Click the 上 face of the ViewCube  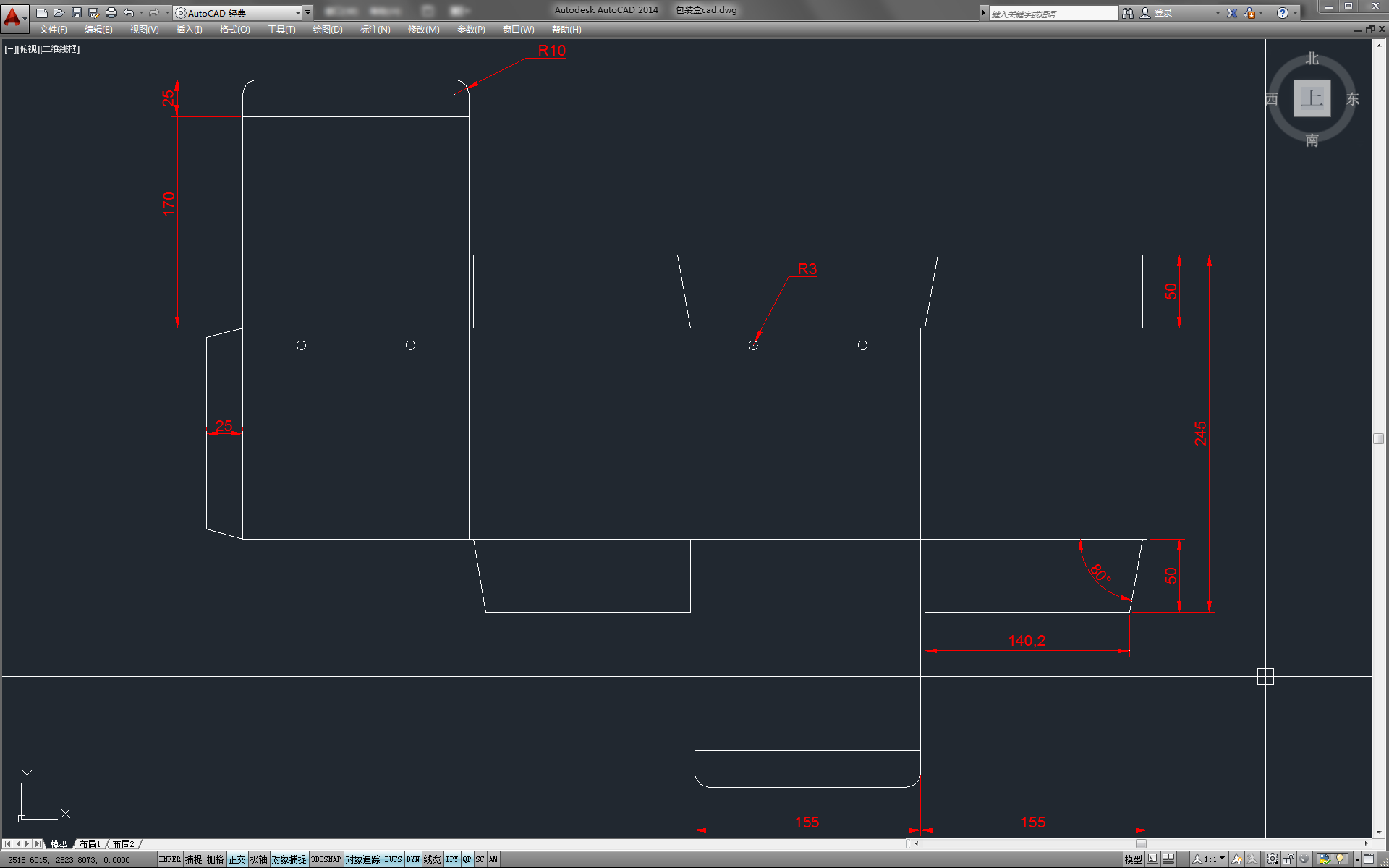tap(1312, 98)
